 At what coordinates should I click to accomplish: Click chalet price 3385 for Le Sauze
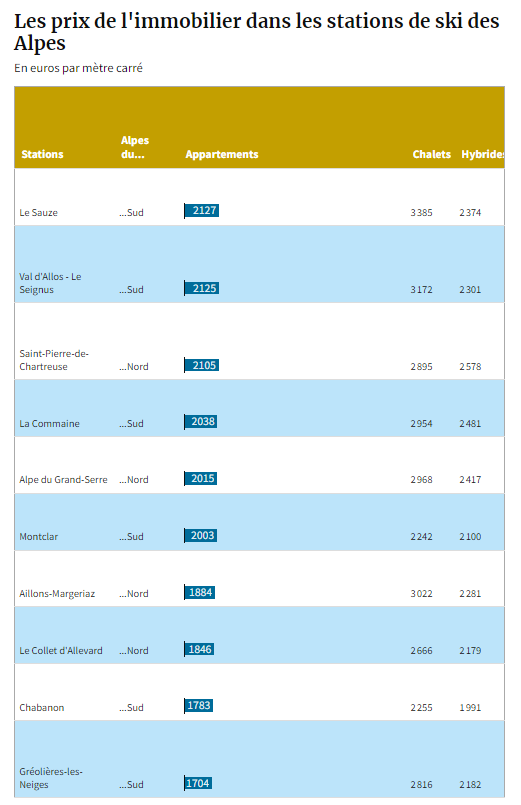click(421, 213)
